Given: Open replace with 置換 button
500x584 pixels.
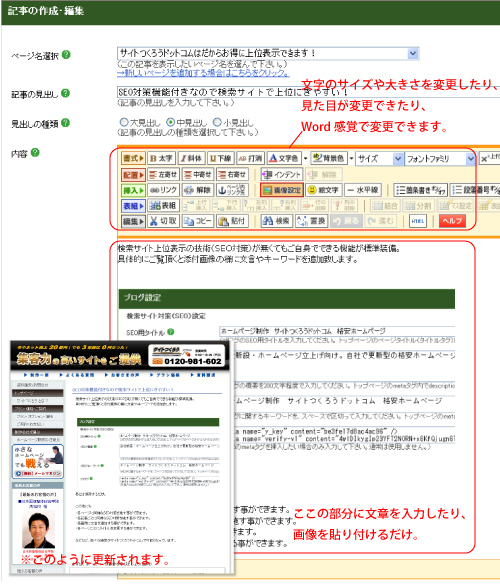Looking at the screenshot, I should (x=311, y=221).
